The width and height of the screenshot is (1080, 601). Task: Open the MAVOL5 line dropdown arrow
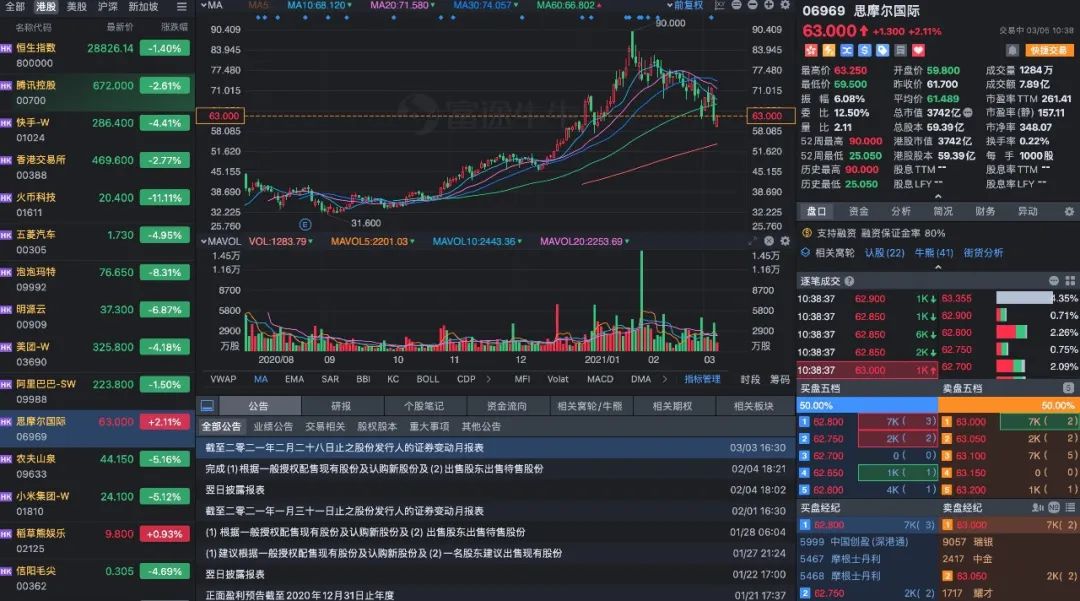pos(411,242)
